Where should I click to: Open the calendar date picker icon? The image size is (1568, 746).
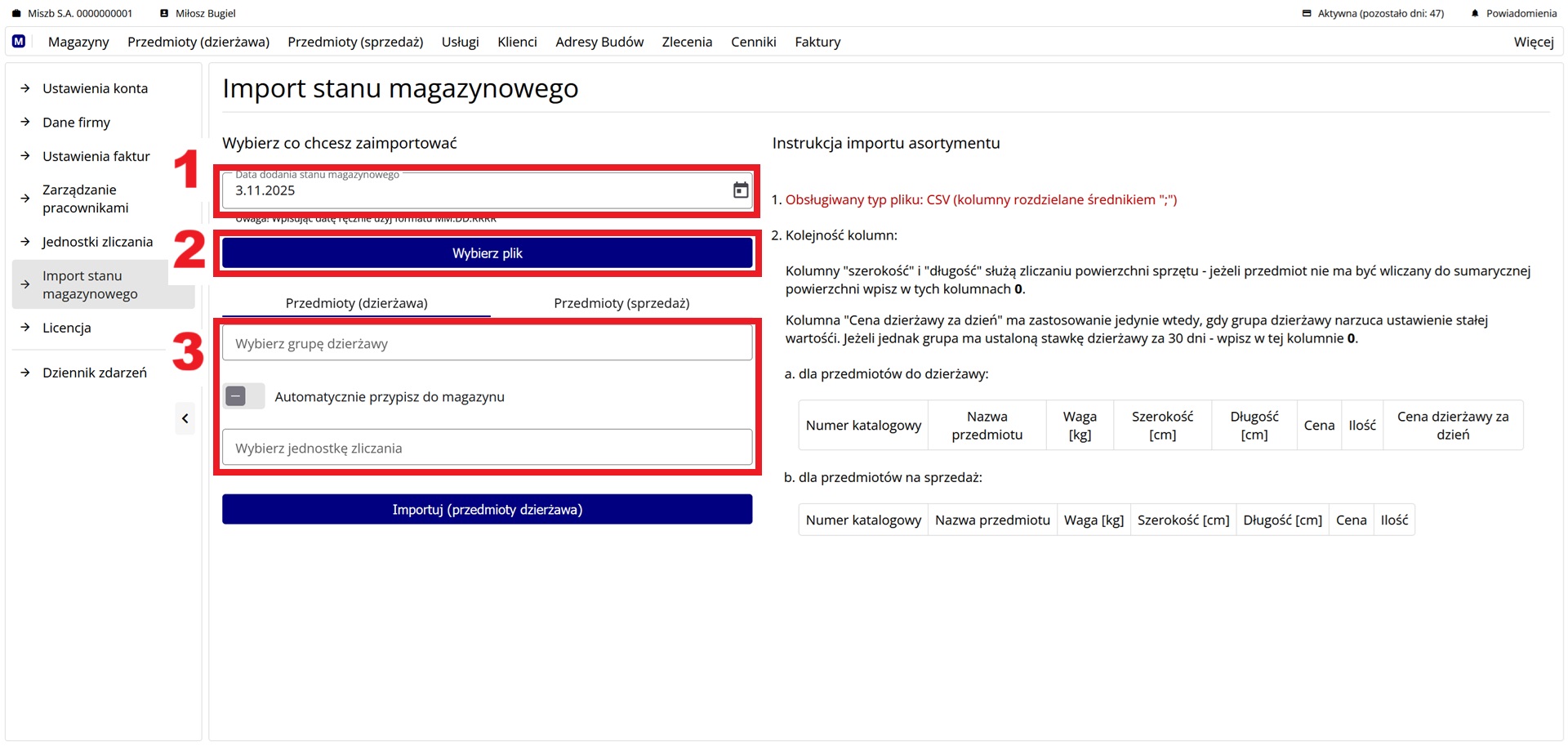(x=740, y=190)
